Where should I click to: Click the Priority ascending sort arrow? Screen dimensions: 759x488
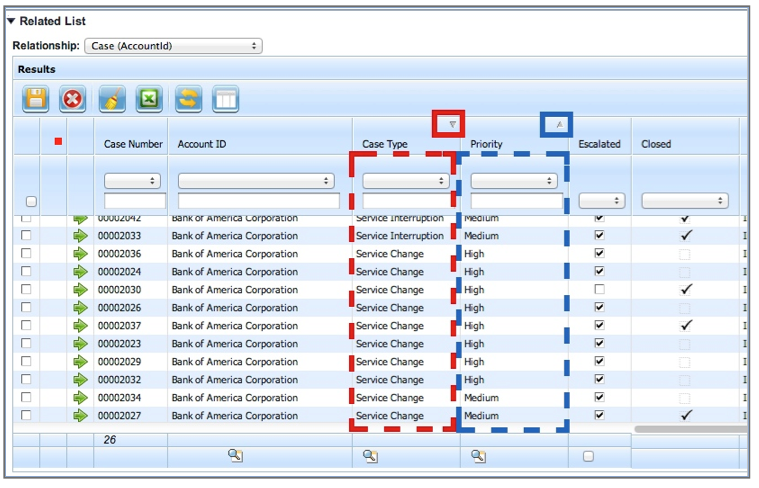pos(560,125)
